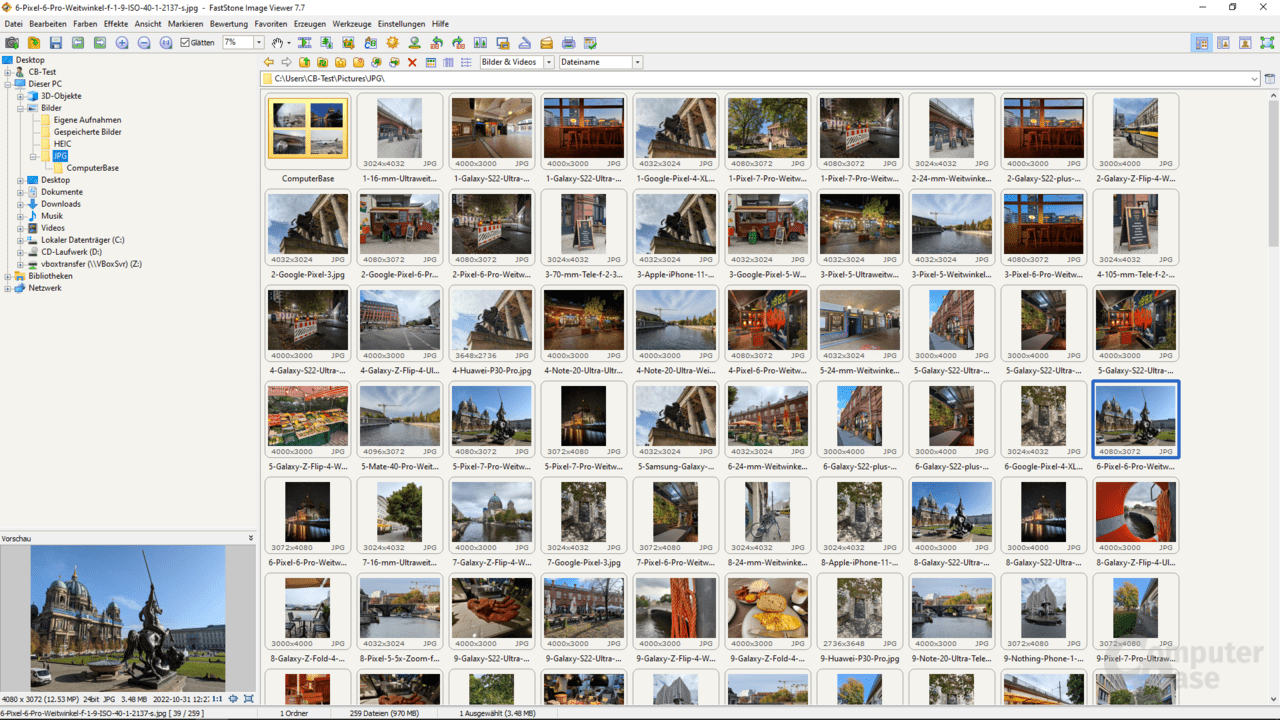Expand the Bibliotheken tree node
1280x720 pixels.
[x=8, y=276]
